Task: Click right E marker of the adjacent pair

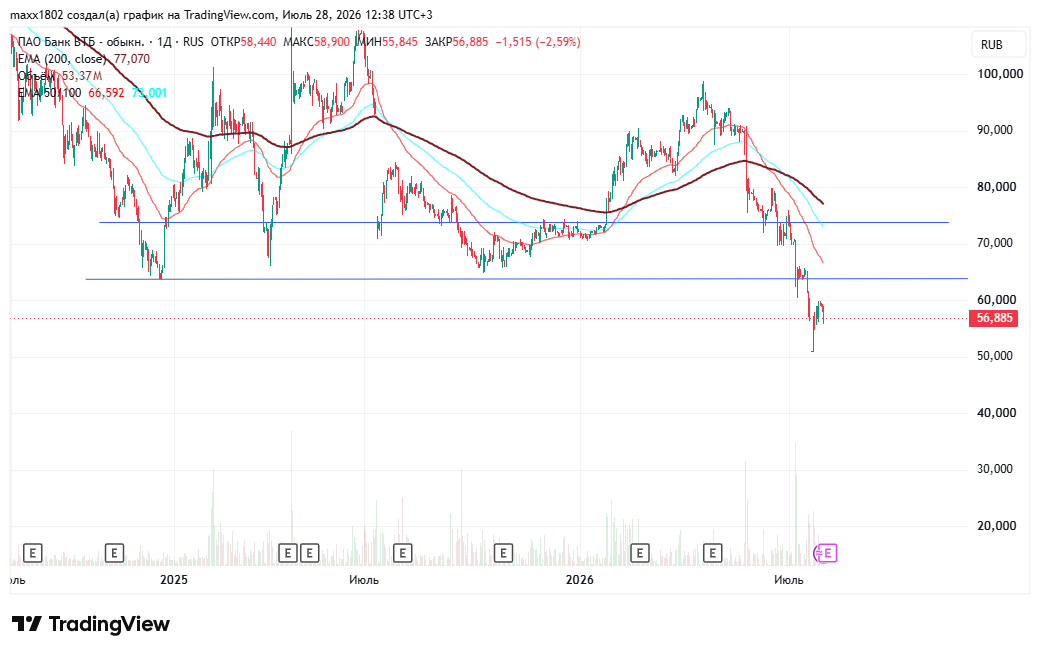Action: coord(310,553)
